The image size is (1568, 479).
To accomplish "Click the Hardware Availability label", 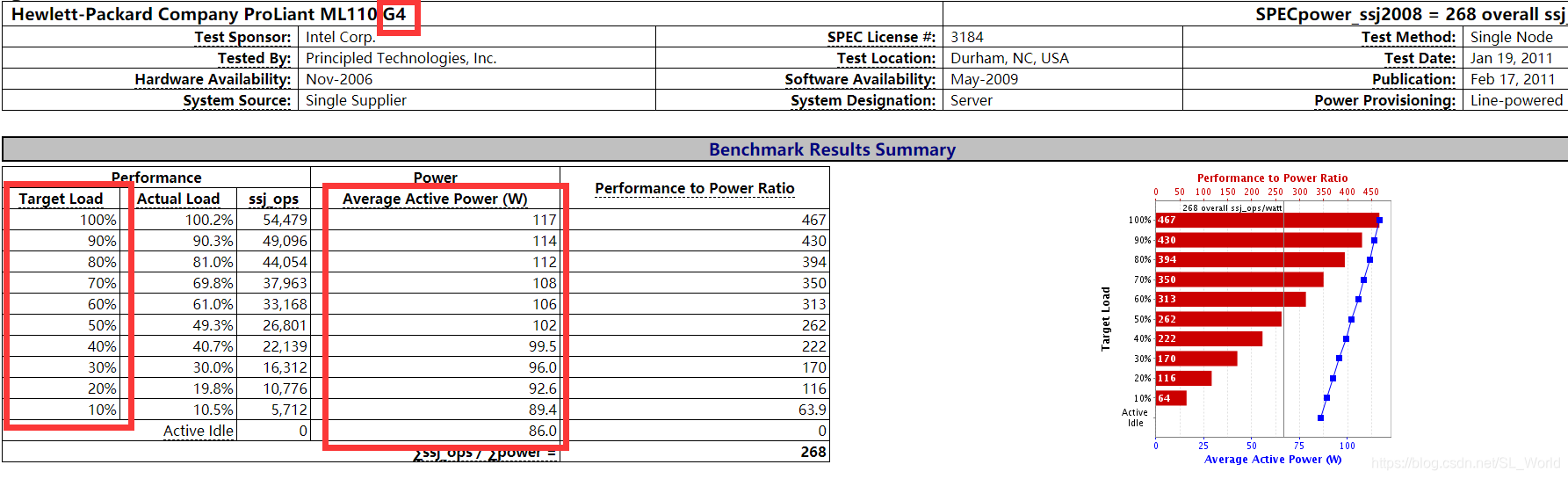I will pyautogui.click(x=213, y=79).
